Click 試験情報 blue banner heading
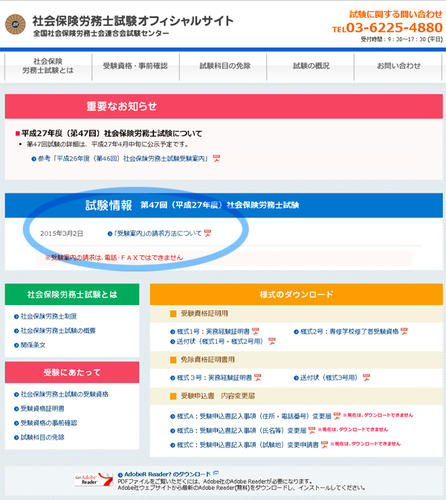Screen dimensions: 446x500 [109, 205]
